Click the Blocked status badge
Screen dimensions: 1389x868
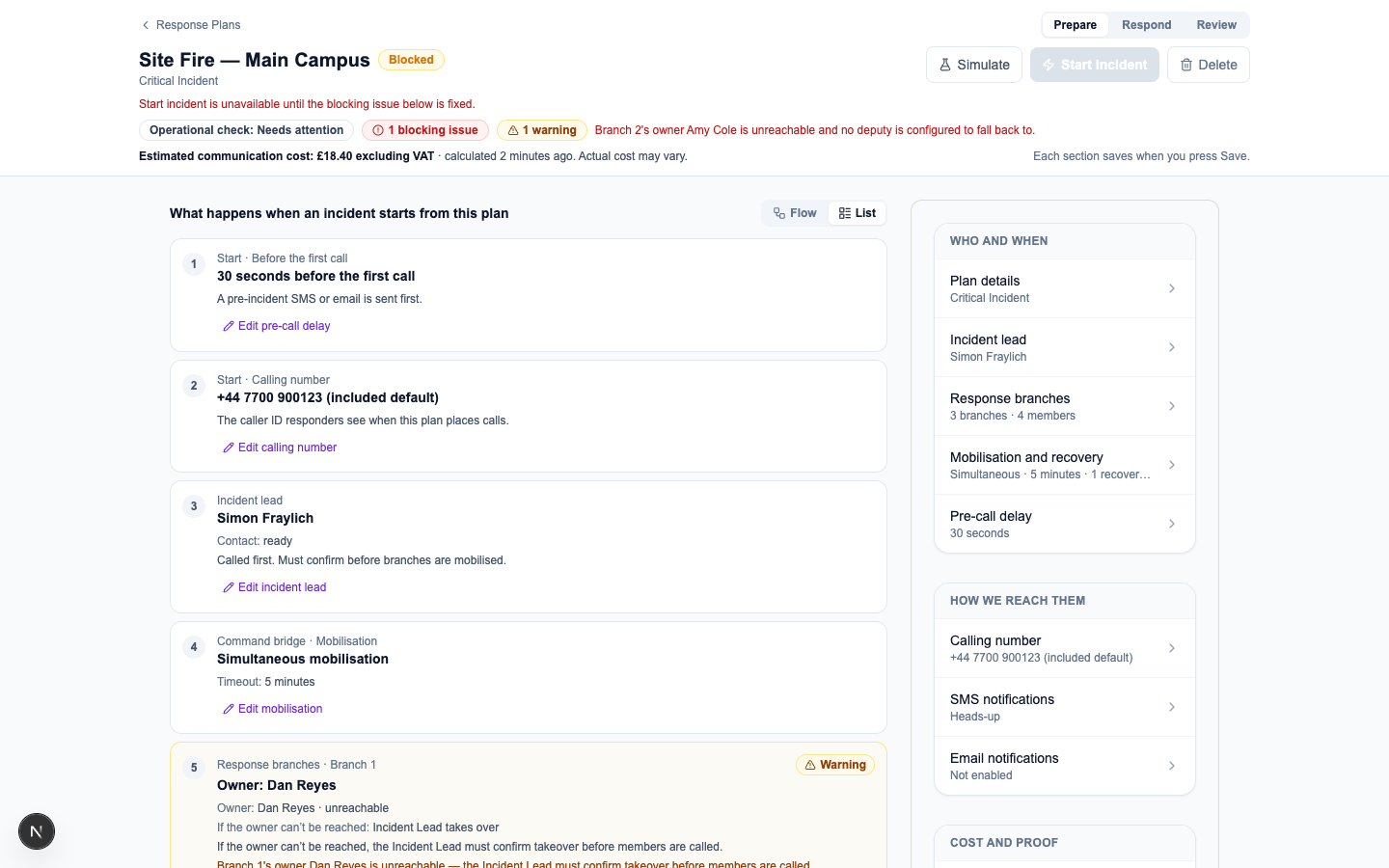411,60
